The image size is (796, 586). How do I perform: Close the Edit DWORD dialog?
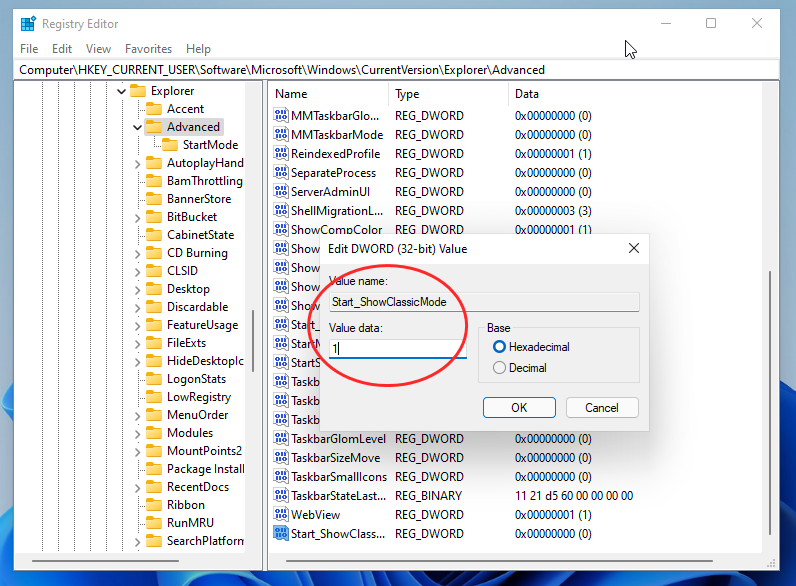pyautogui.click(x=634, y=248)
